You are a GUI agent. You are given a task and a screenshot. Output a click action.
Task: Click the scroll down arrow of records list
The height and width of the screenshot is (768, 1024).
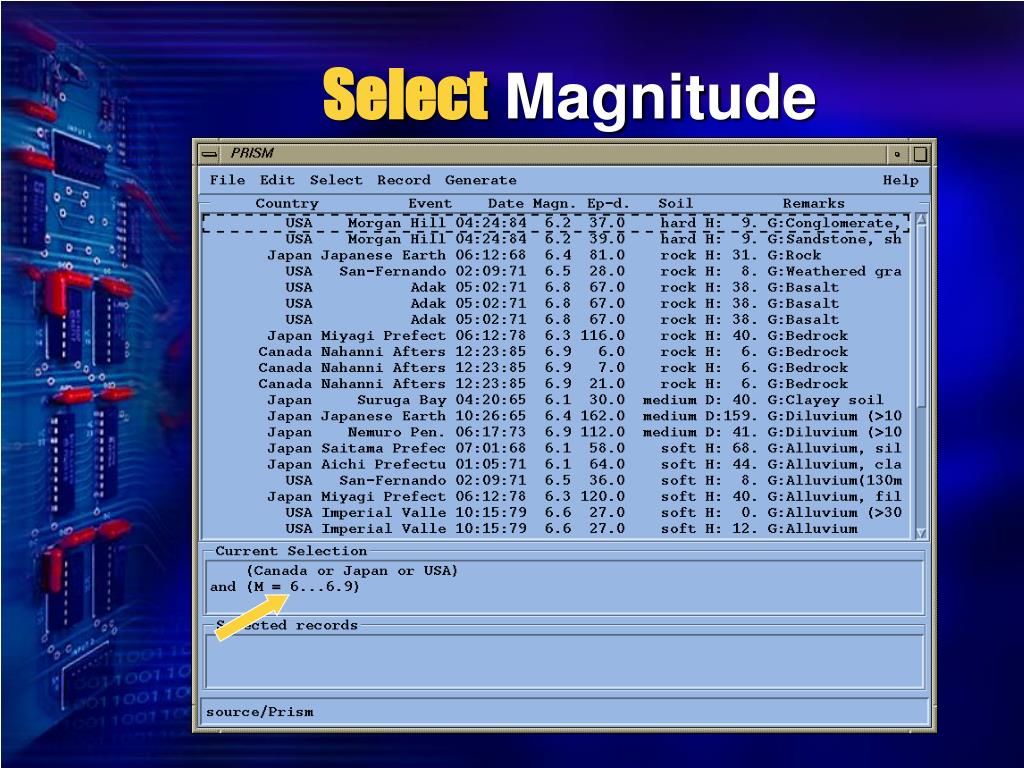(x=921, y=533)
